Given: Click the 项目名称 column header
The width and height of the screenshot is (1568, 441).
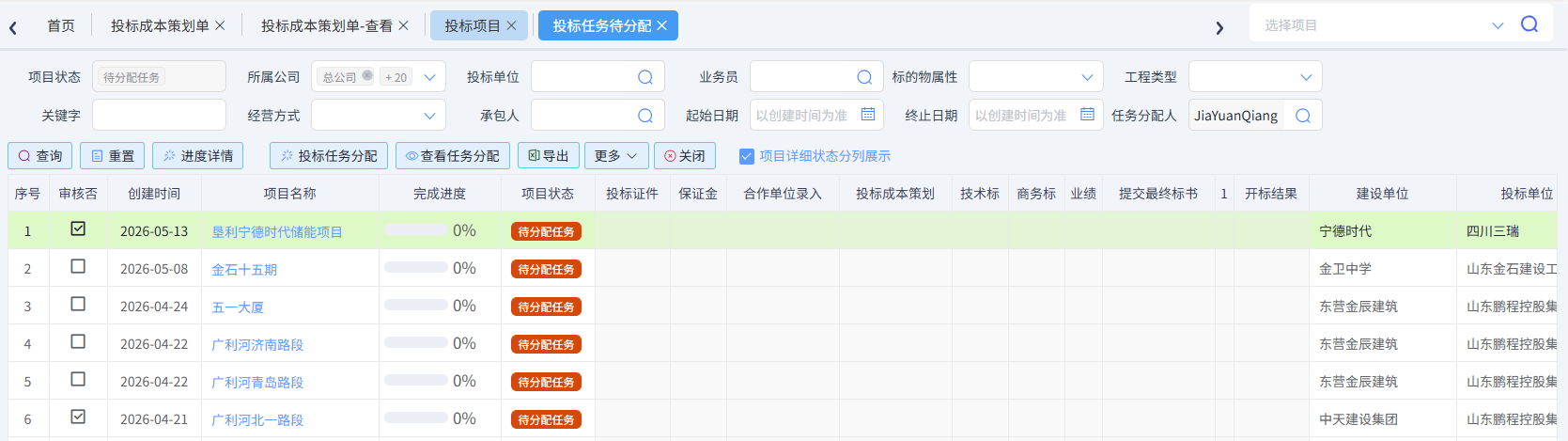Looking at the screenshot, I should pyautogui.click(x=289, y=194).
